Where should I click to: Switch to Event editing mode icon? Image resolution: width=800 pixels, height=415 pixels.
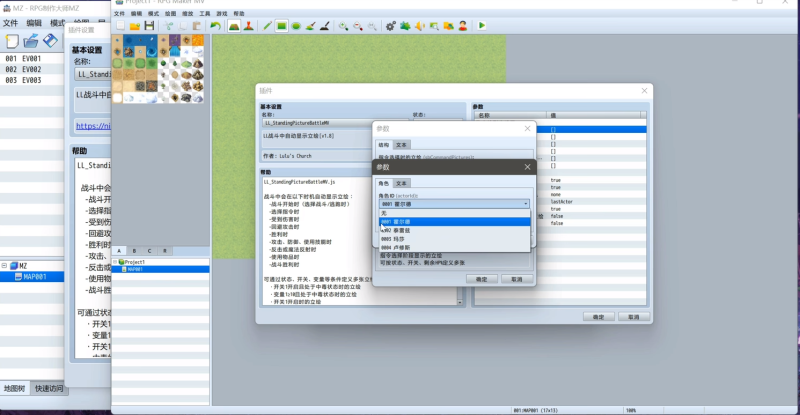pyautogui.click(x=248, y=26)
